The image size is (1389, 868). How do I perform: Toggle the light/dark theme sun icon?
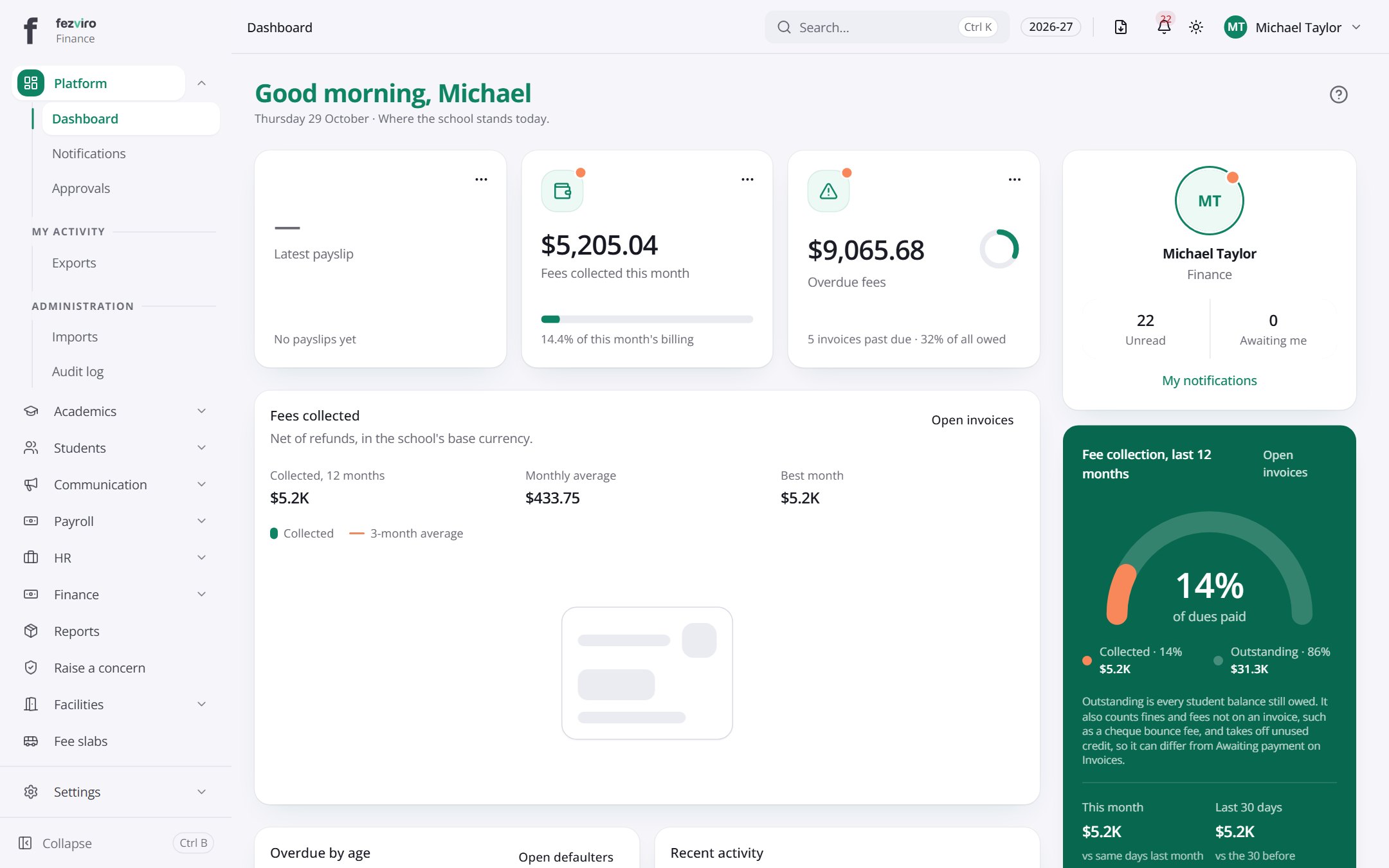(x=1195, y=27)
